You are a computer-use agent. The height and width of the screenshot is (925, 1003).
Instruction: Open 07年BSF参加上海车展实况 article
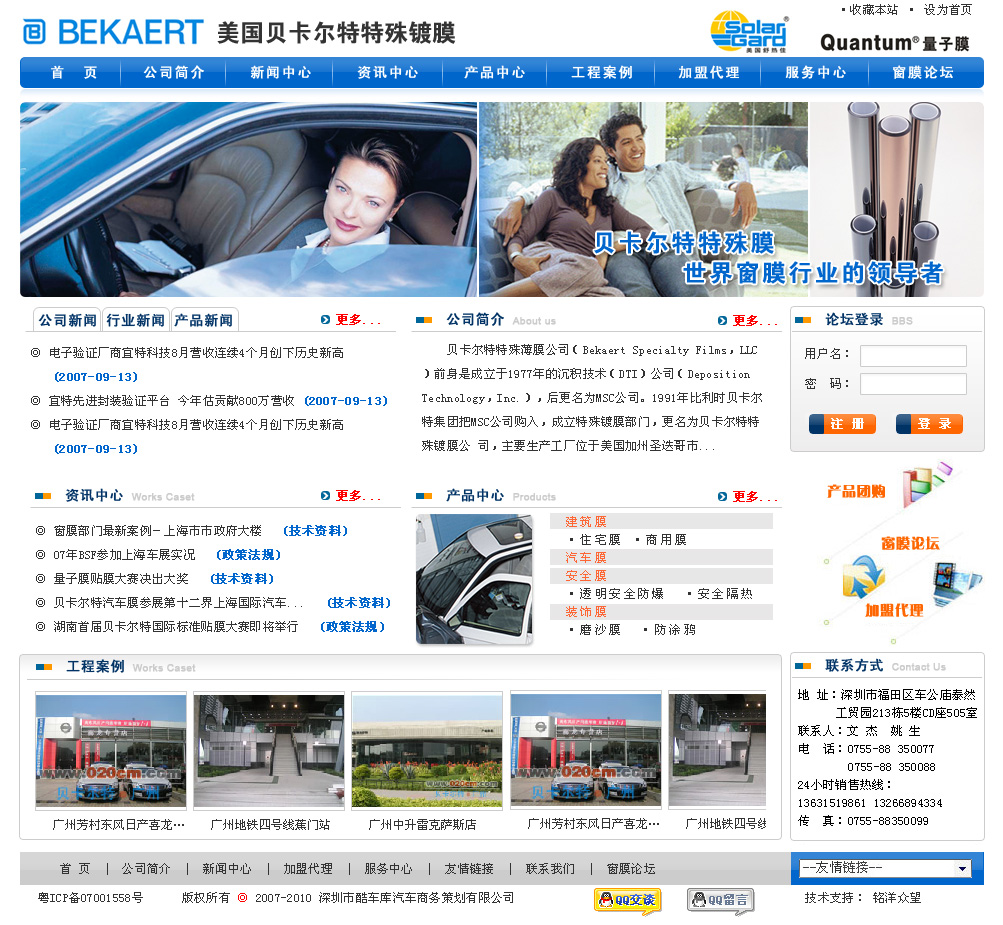(x=124, y=555)
